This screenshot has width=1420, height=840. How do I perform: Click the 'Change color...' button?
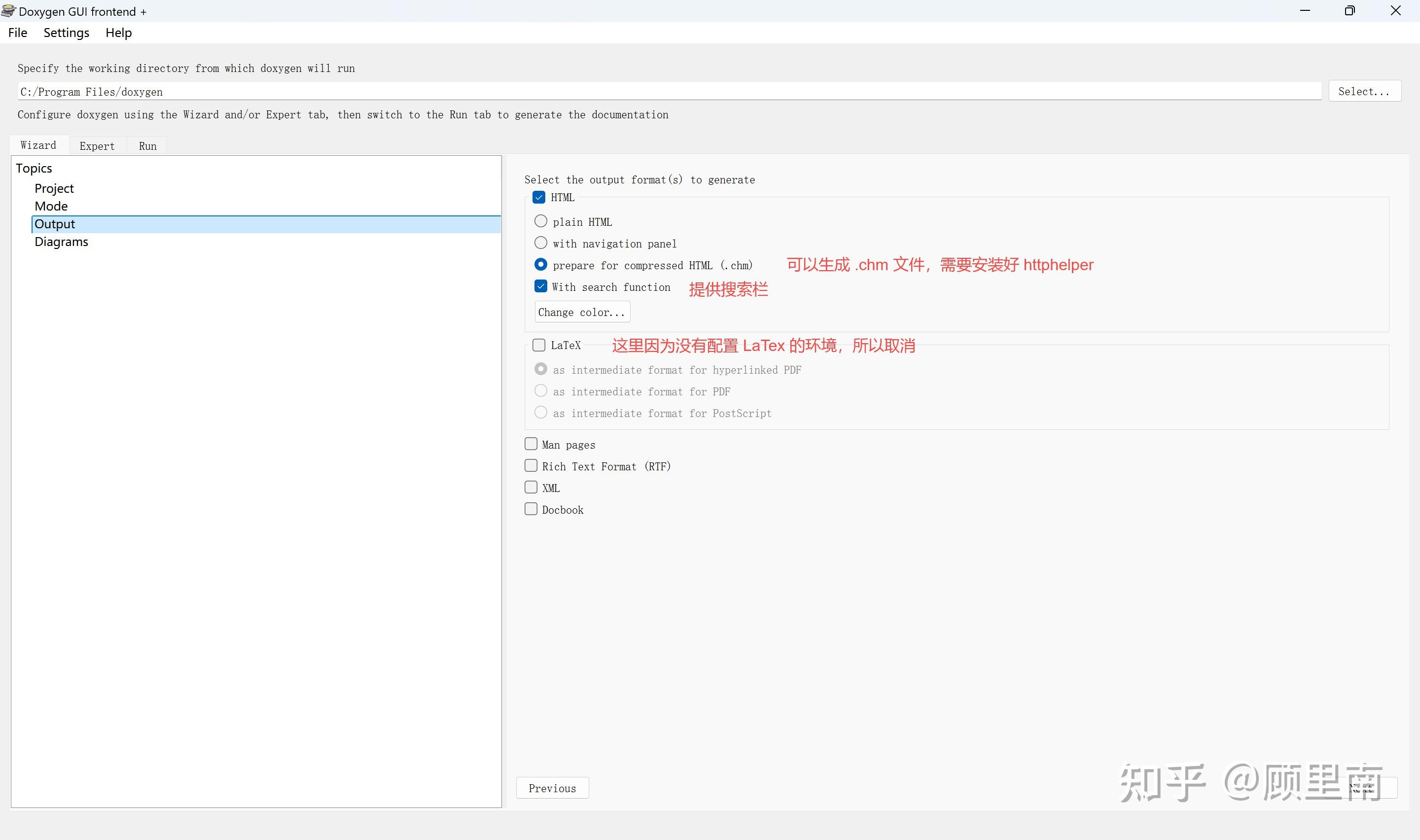(x=582, y=312)
